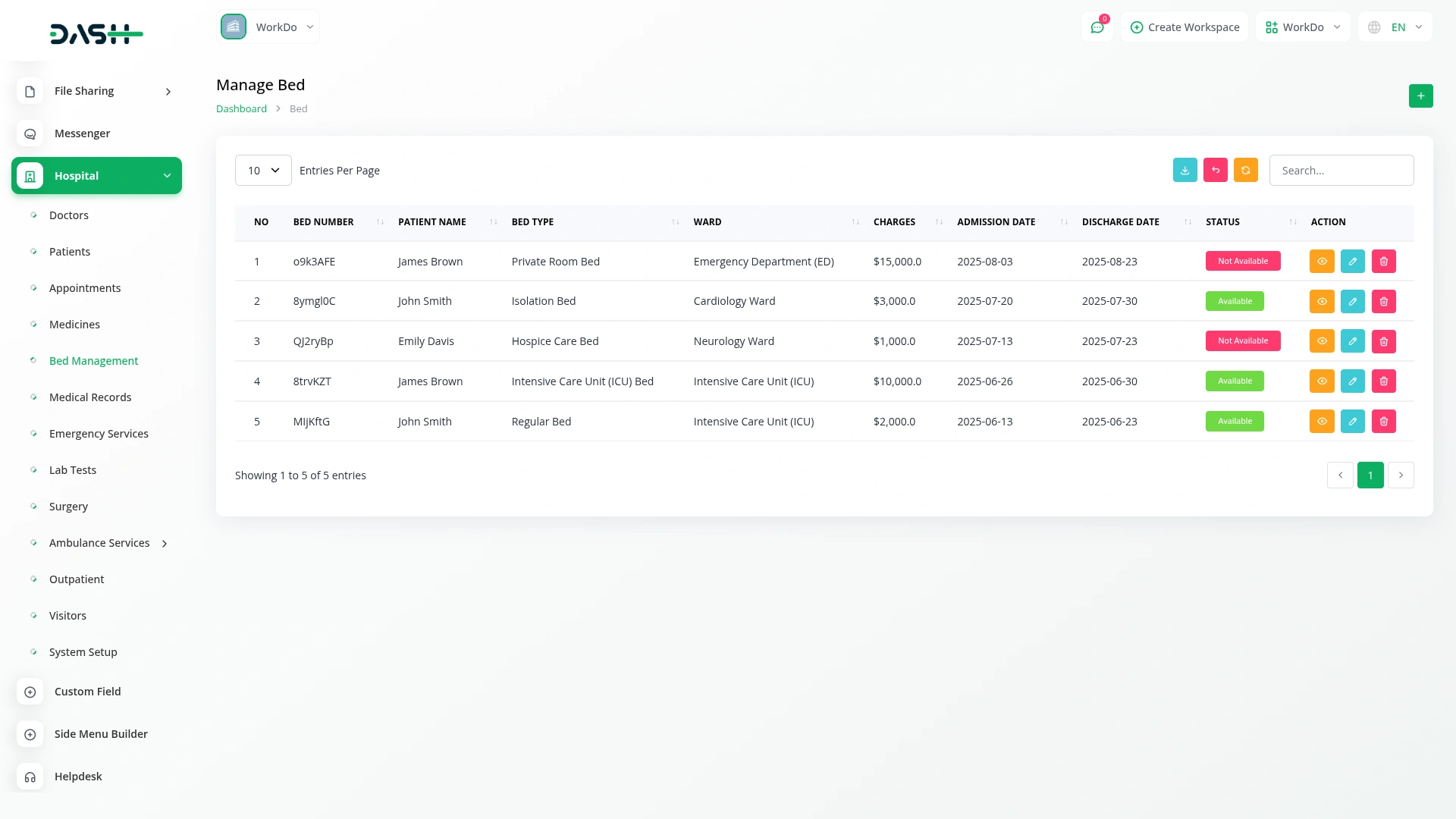The height and width of the screenshot is (819, 1456).
Task: Click the Not Available badge for o9k3AFE
Action: tap(1242, 261)
